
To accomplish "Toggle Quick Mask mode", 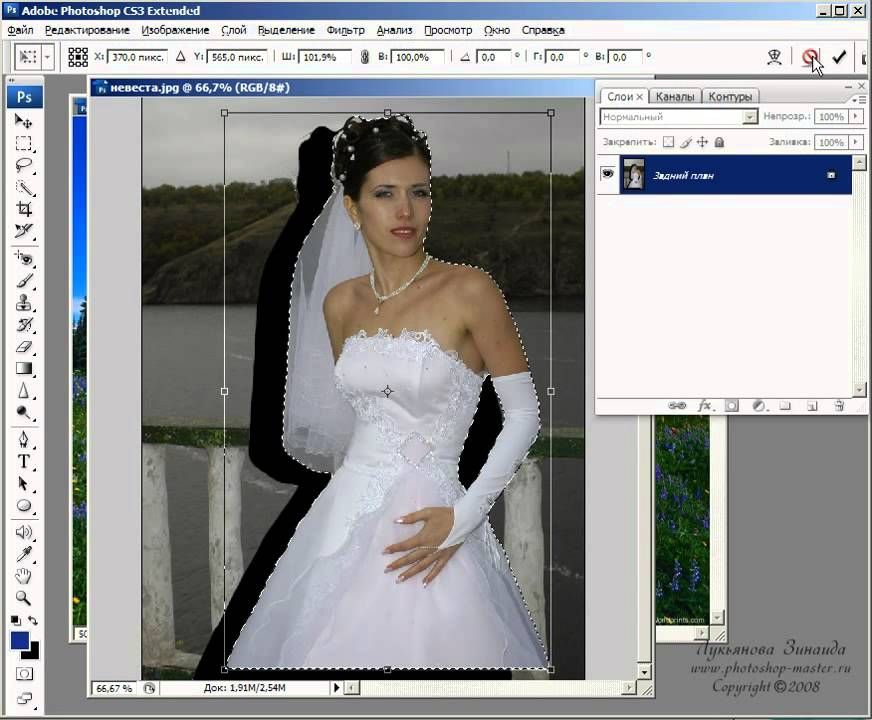I will click(x=24, y=674).
